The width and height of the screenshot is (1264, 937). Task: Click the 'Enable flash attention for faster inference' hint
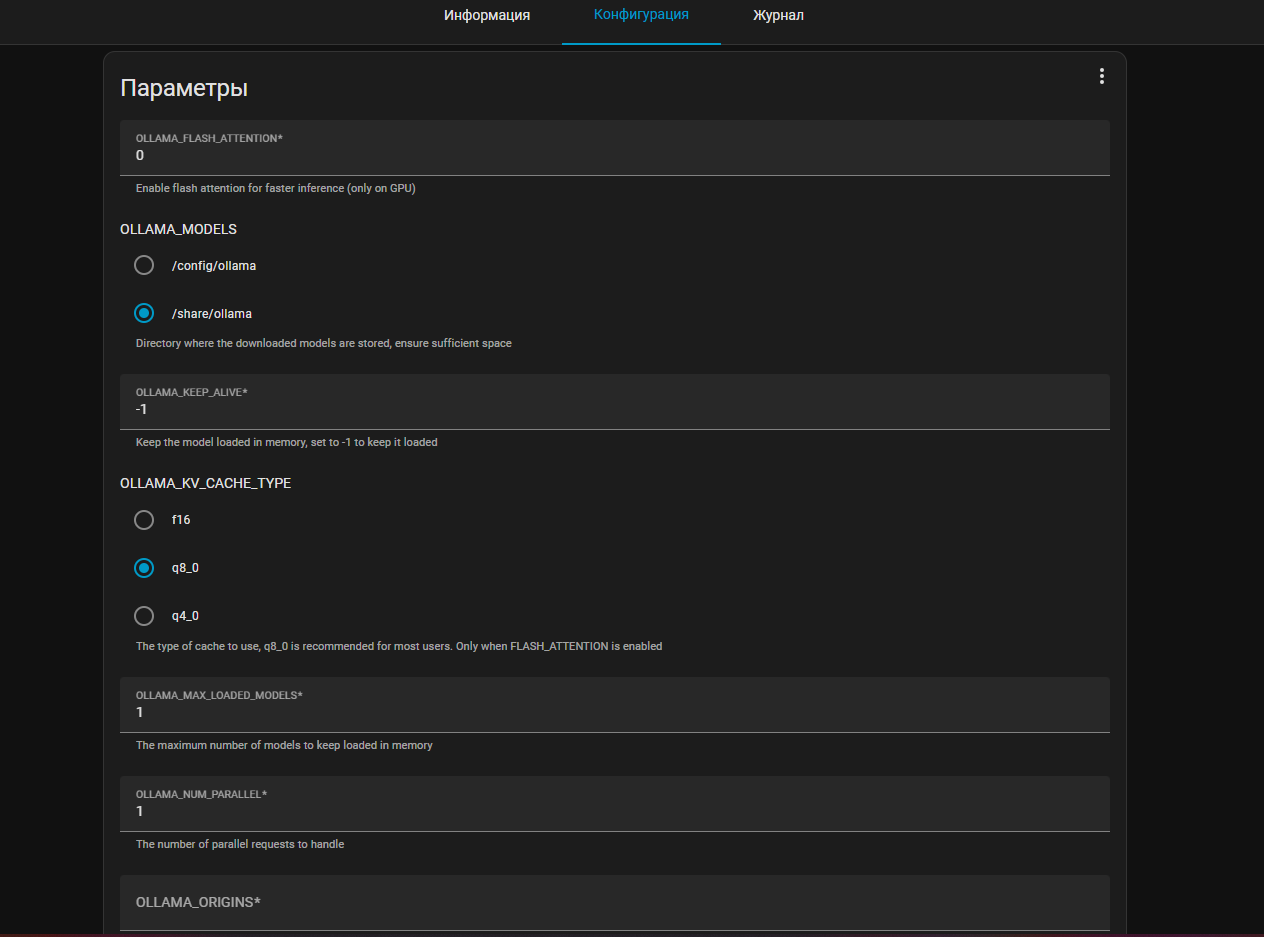pos(275,188)
